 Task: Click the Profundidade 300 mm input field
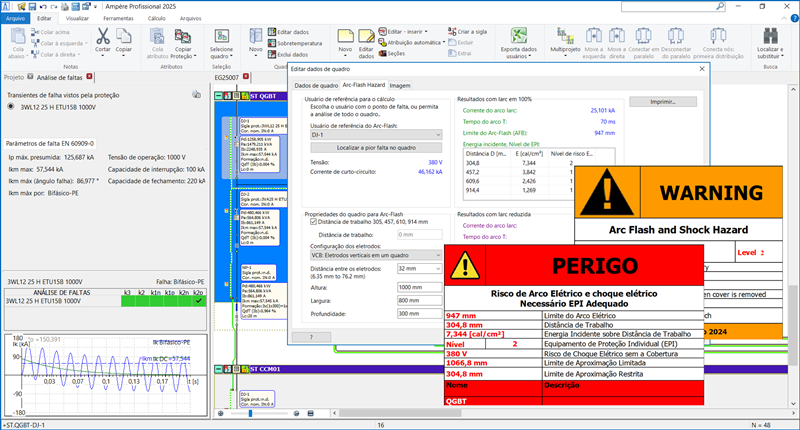(419, 314)
